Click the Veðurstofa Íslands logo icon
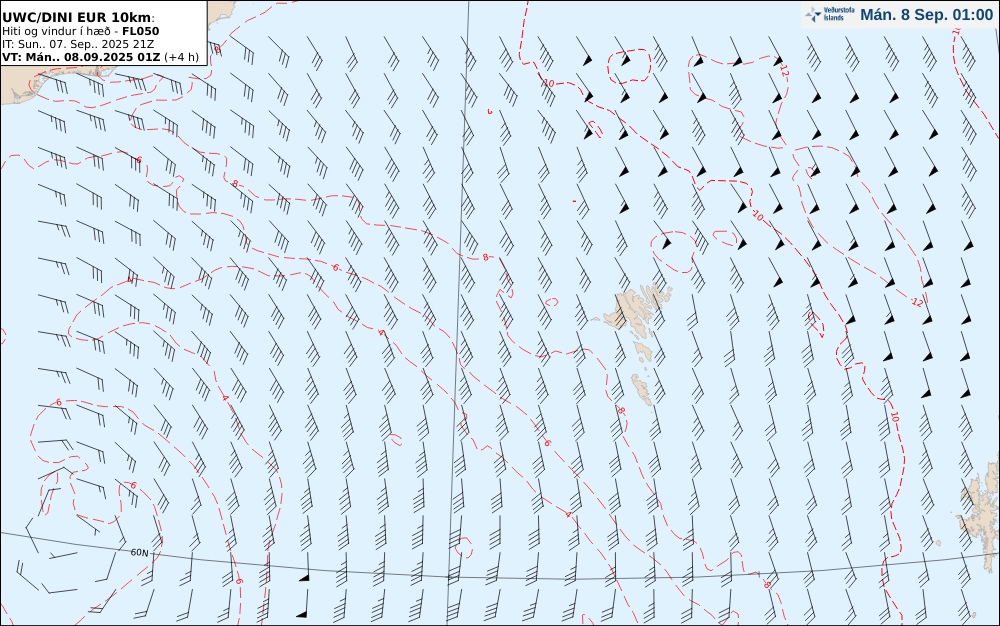The width and height of the screenshot is (1000, 626). click(813, 15)
